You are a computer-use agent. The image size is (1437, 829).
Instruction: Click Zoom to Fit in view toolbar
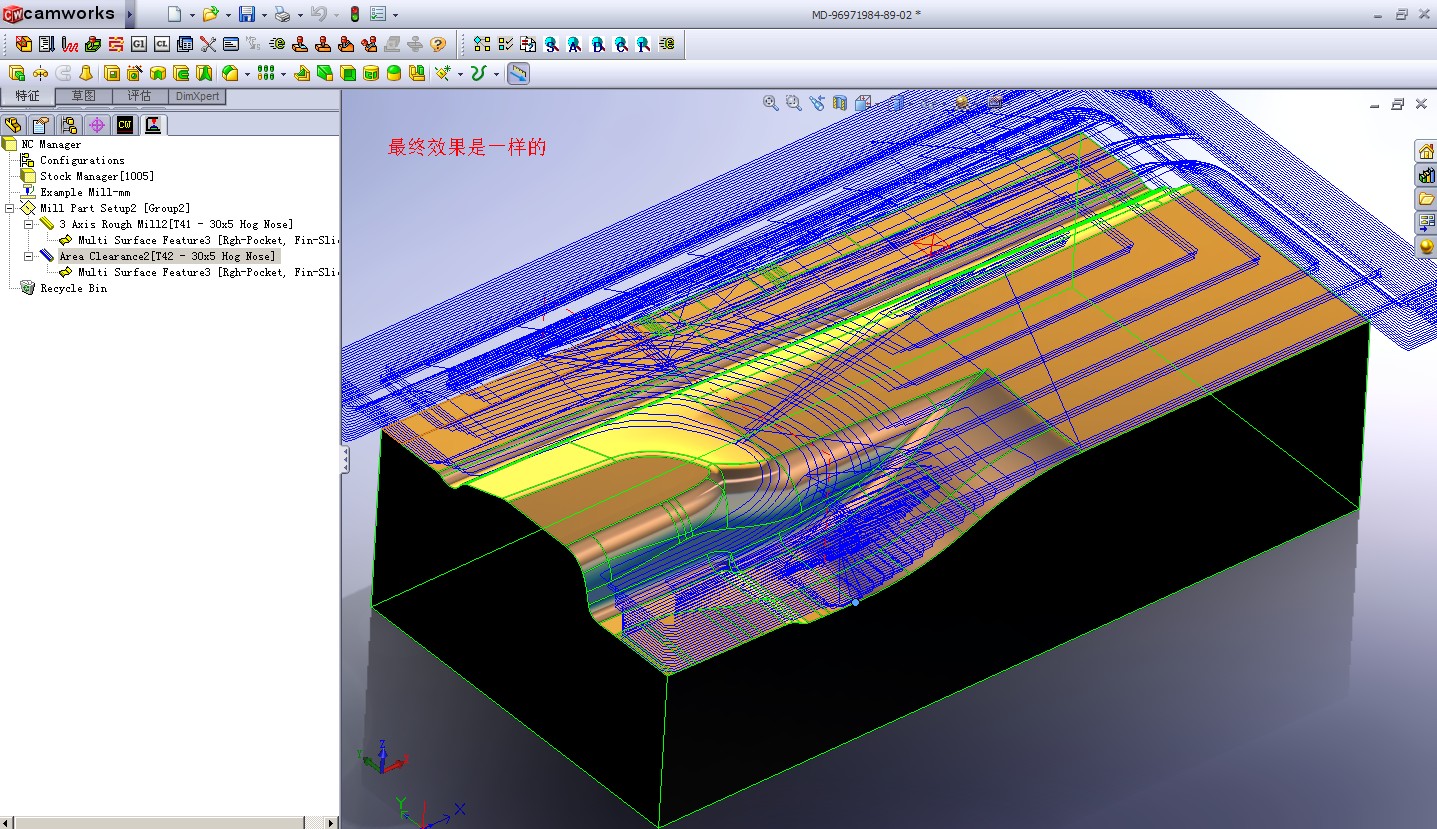(770, 102)
